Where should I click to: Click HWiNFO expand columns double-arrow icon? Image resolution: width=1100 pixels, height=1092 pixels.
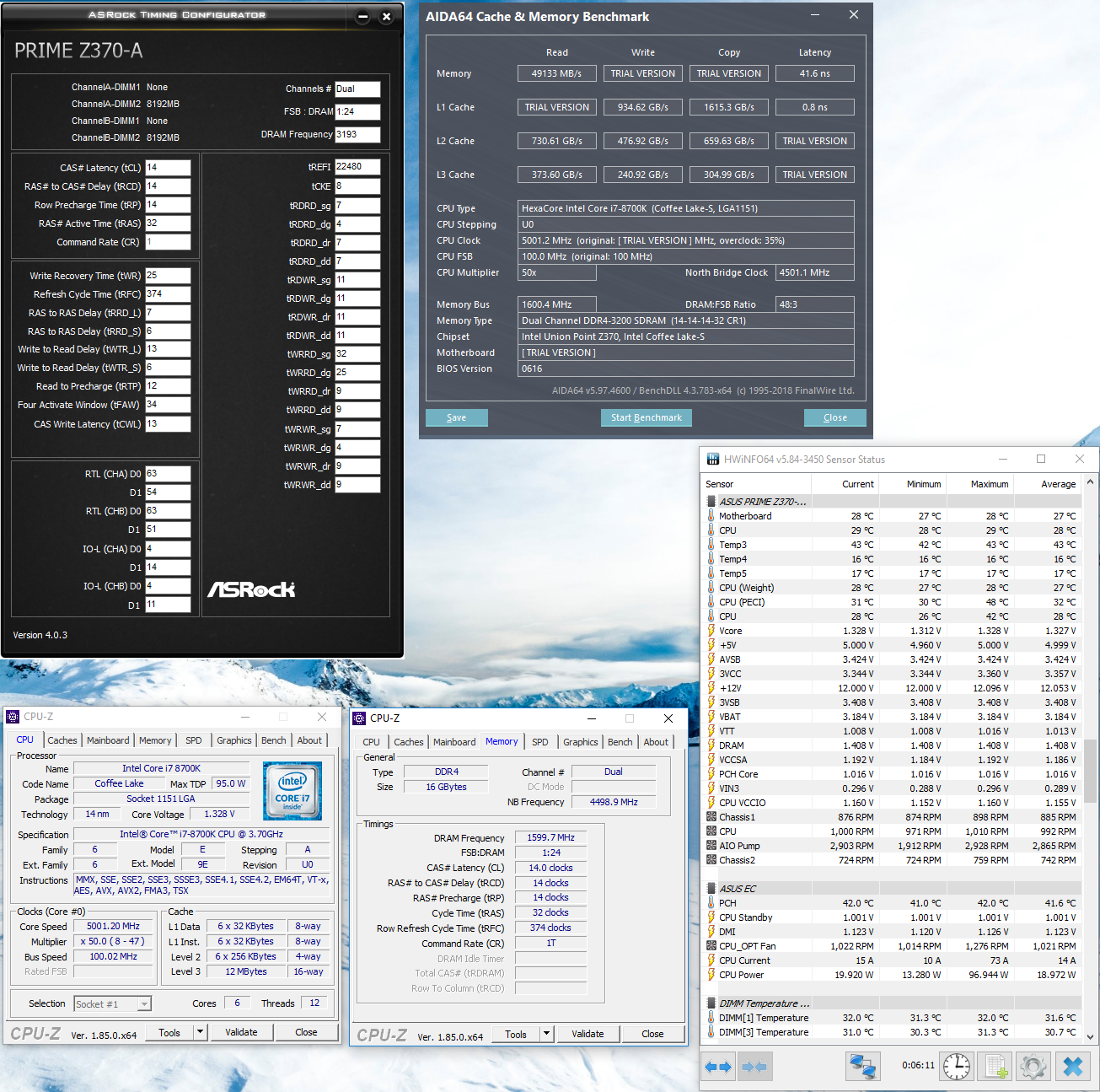(x=718, y=1067)
